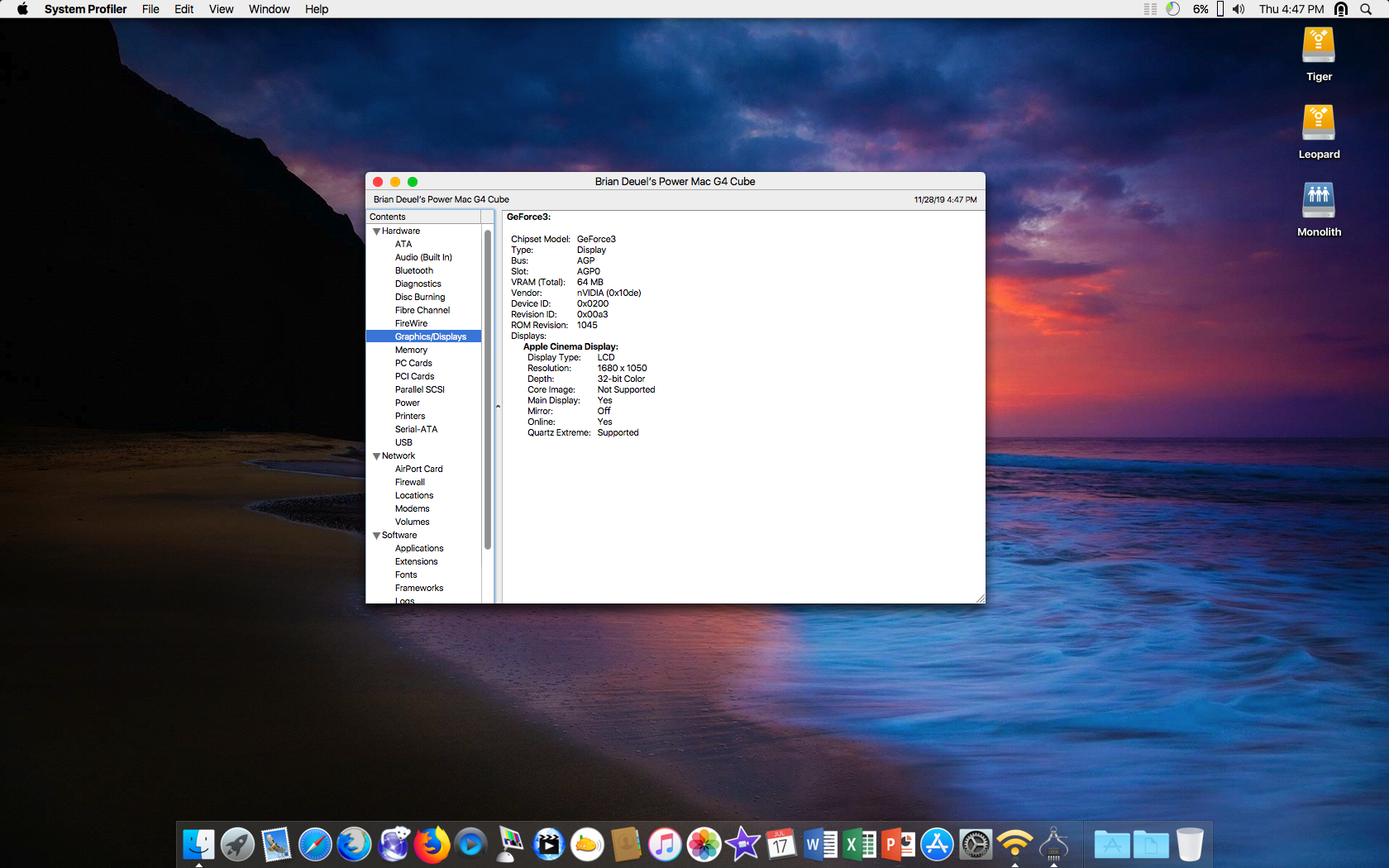
Task: Click the sidebar vertical scrollbar
Action: click(488, 389)
